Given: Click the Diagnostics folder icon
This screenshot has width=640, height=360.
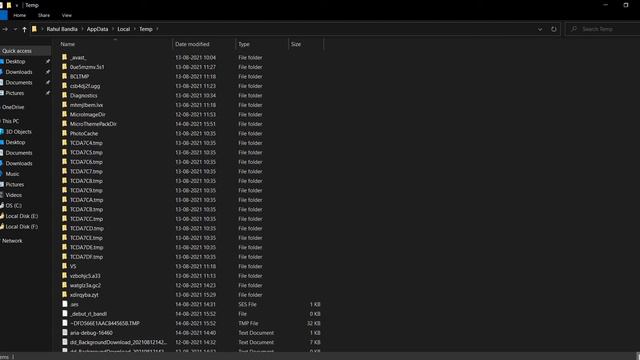Looking at the screenshot, I should pyautogui.click(x=64, y=95).
